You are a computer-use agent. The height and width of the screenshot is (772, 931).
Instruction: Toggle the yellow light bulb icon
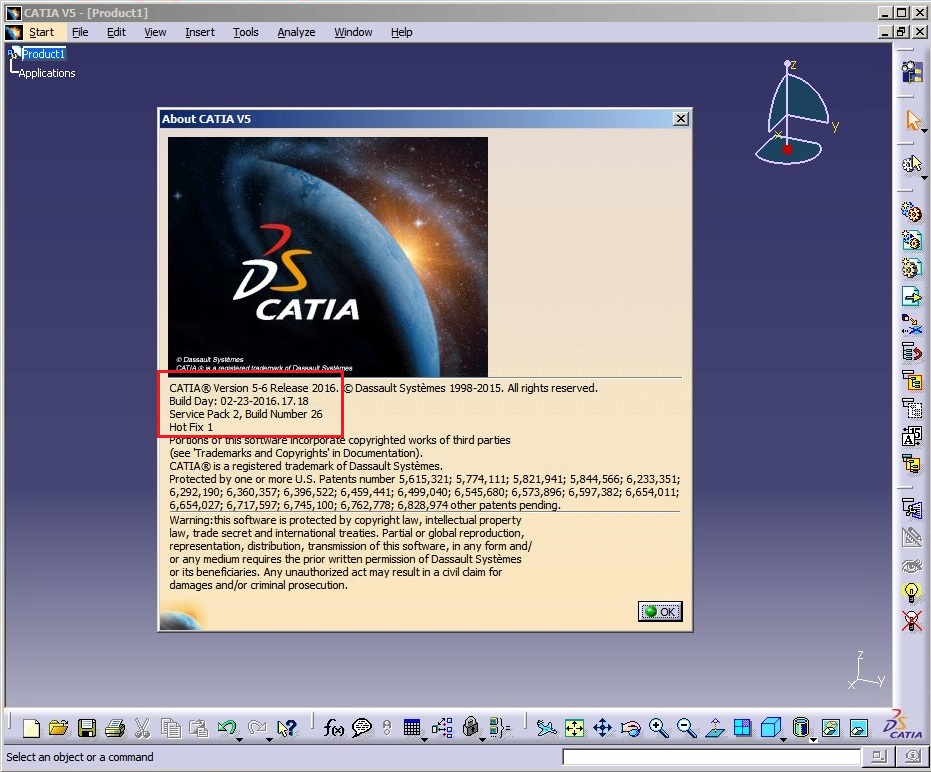click(911, 592)
